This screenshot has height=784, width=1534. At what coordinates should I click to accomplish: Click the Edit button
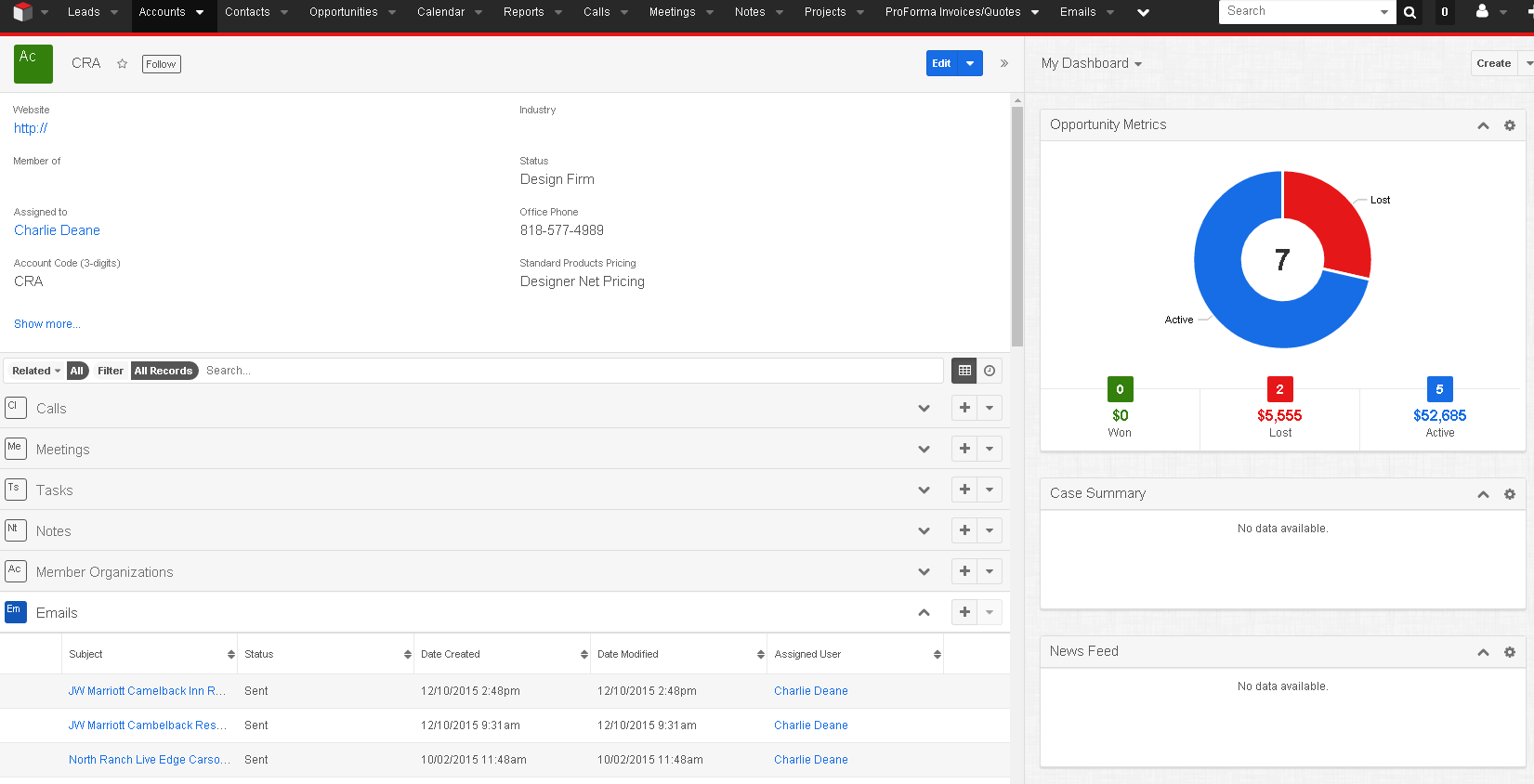point(941,63)
